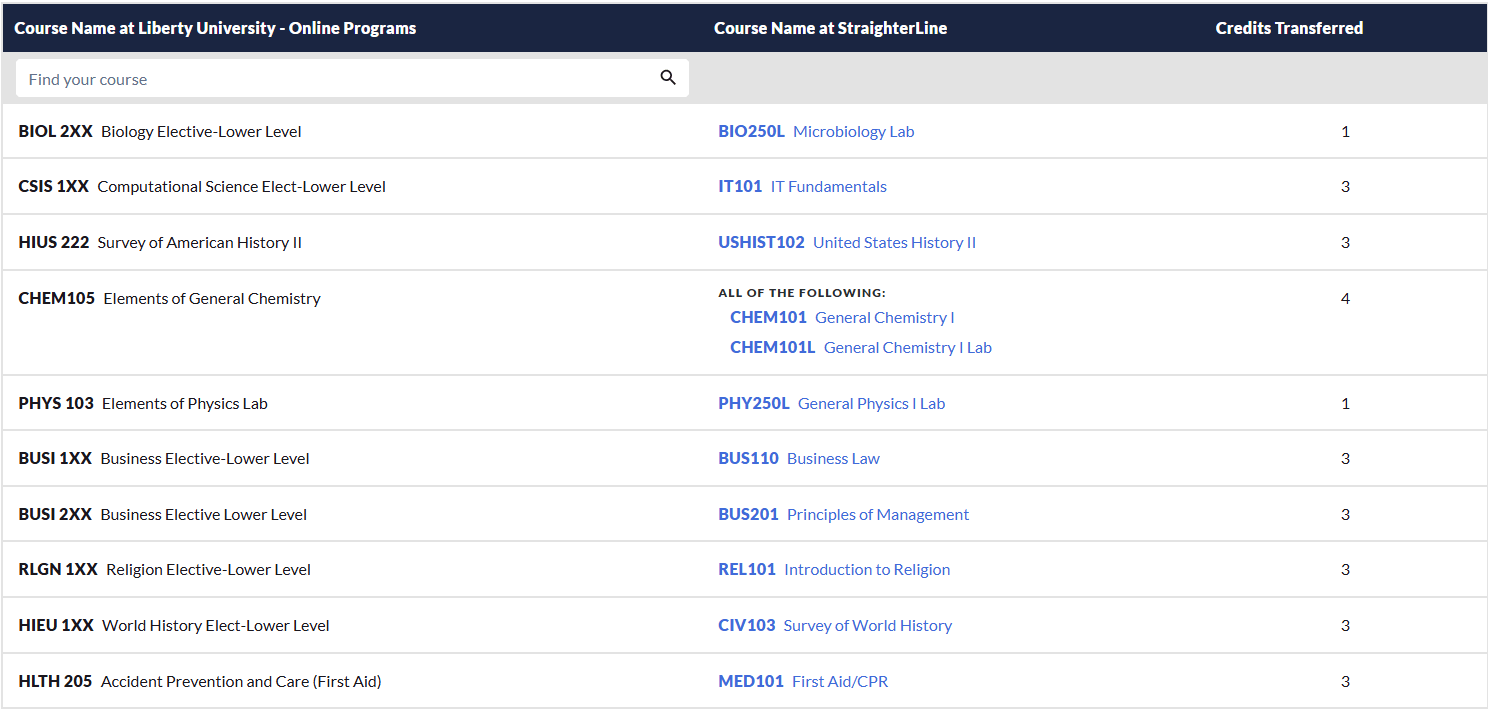Click credits value 4 in CHEM105 row
The width and height of the screenshot is (1488, 712).
[1345, 298]
